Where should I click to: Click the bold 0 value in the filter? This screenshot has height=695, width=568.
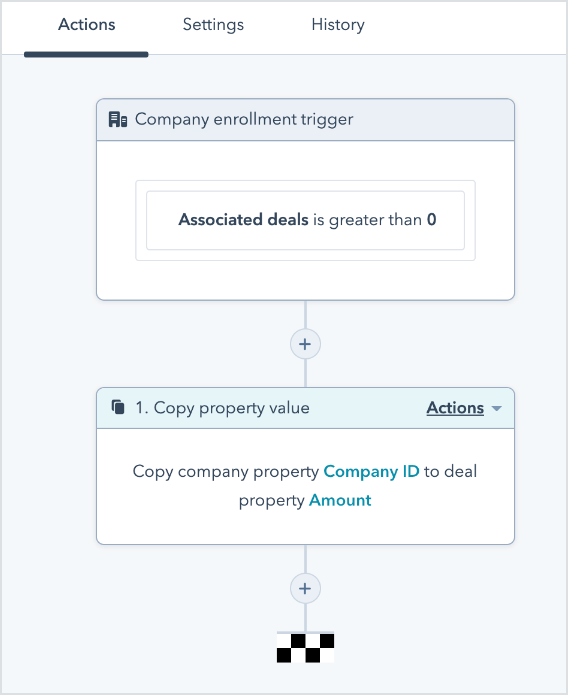tap(431, 220)
